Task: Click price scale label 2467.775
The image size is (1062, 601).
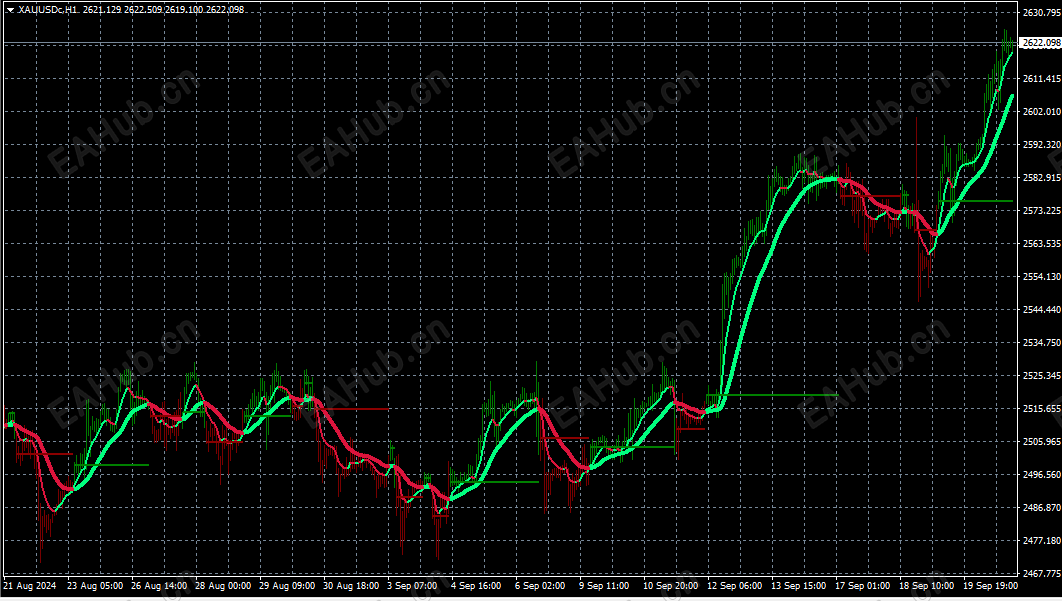Action: click(1042, 573)
